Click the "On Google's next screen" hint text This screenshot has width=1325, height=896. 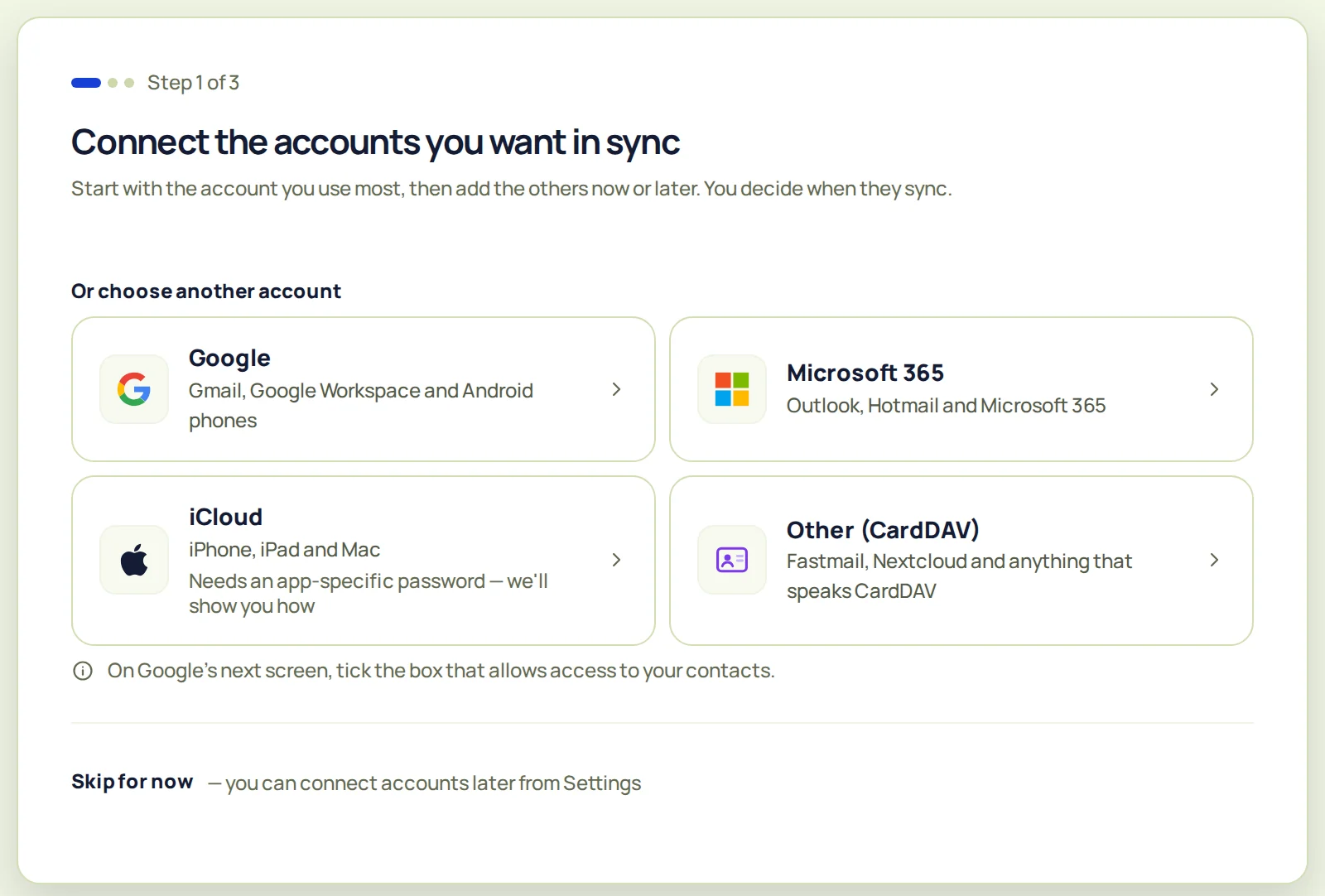441,671
